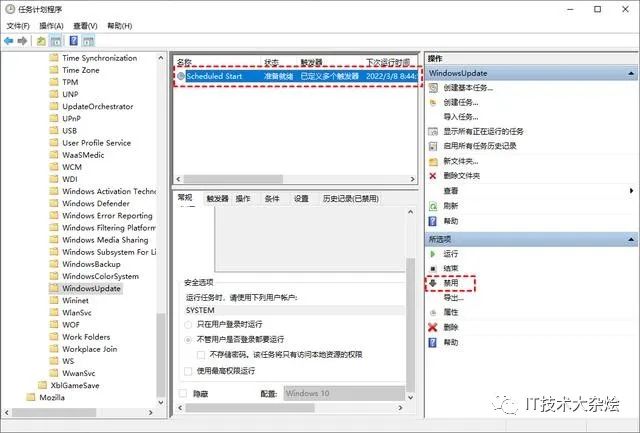Image resolution: width=640 pixels, height=433 pixels.
Task: Click 导入任务... action link
Action: tap(461, 117)
